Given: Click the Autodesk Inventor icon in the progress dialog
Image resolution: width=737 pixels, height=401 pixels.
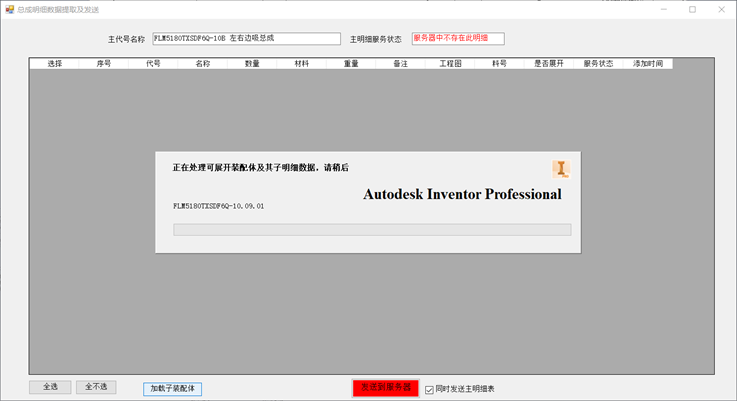Looking at the screenshot, I should pyautogui.click(x=560, y=169).
